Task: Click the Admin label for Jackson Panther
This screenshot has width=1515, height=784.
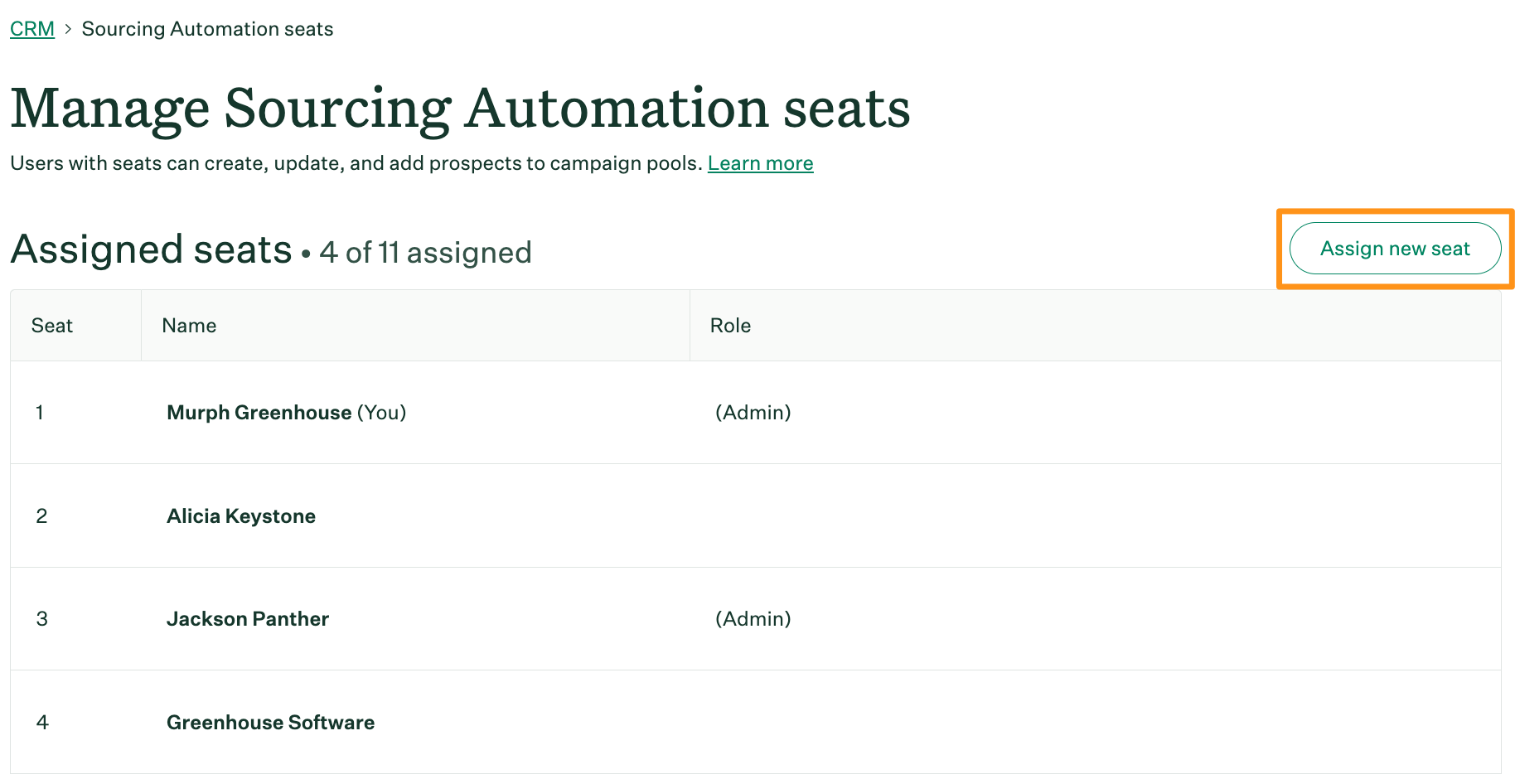Action: [753, 619]
